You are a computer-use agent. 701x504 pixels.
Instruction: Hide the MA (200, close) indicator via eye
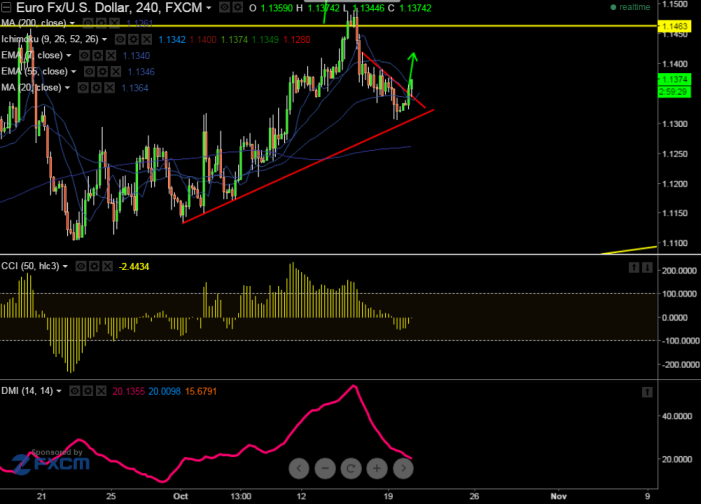pos(88,23)
